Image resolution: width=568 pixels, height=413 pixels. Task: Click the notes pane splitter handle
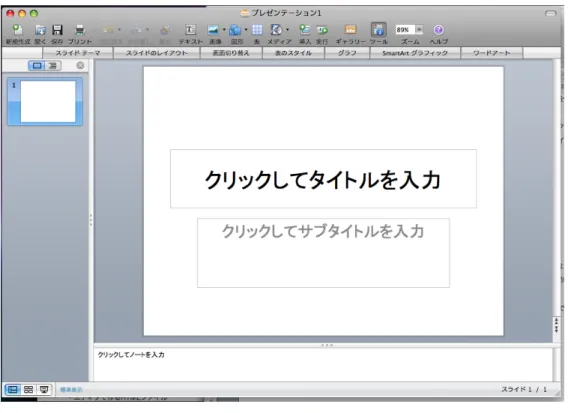327,345
